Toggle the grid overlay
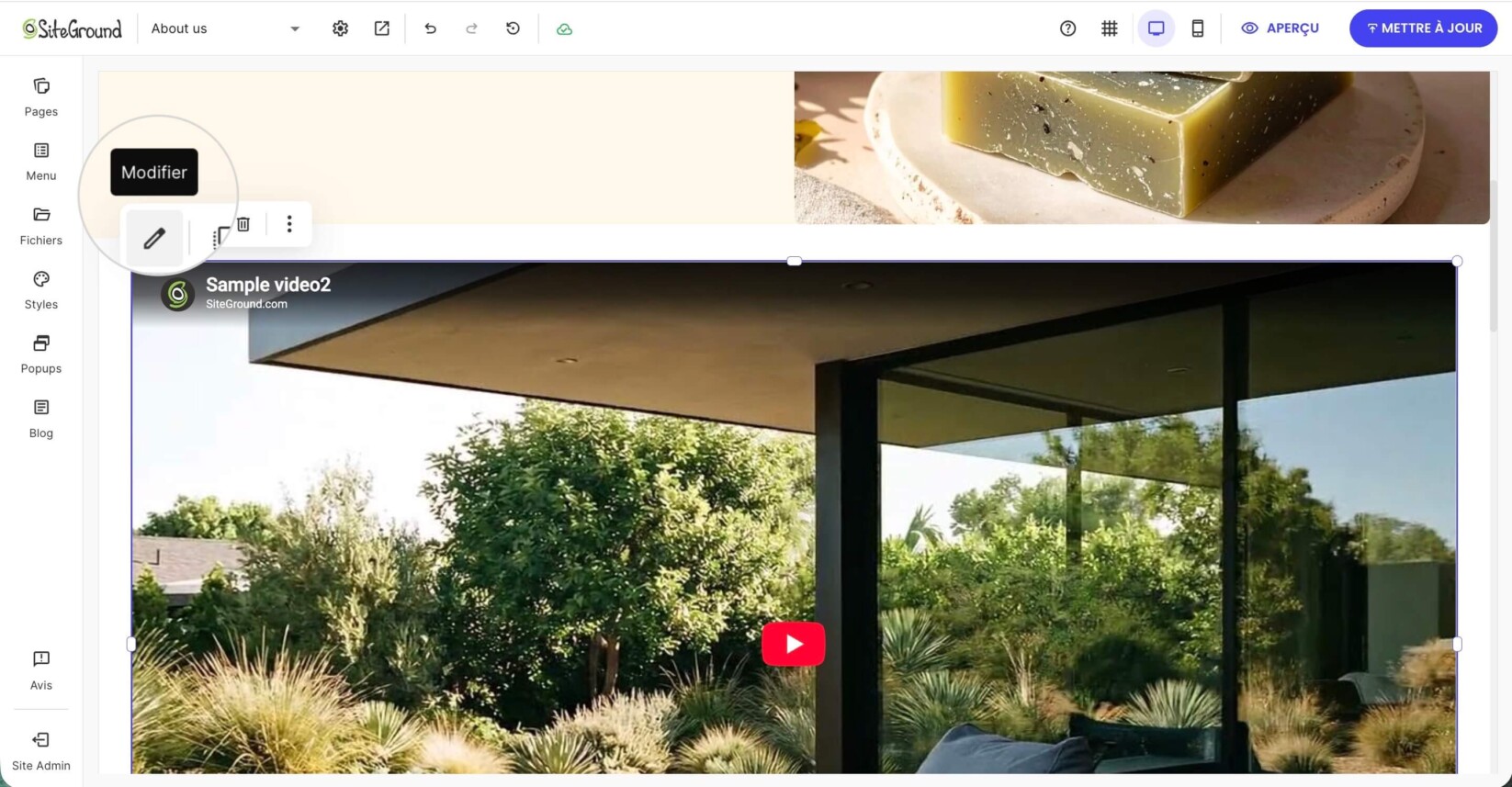Screen dimensions: 1512x787 1110,28
